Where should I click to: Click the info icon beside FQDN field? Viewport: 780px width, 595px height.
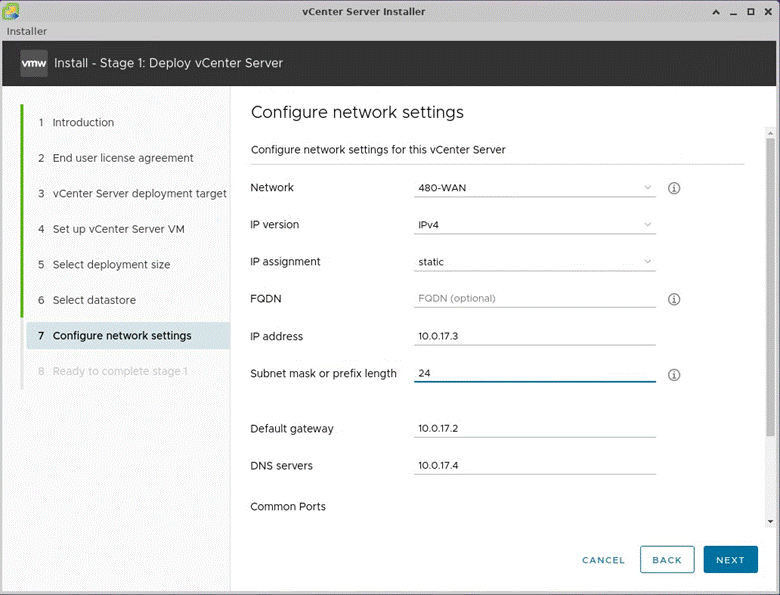click(x=674, y=299)
